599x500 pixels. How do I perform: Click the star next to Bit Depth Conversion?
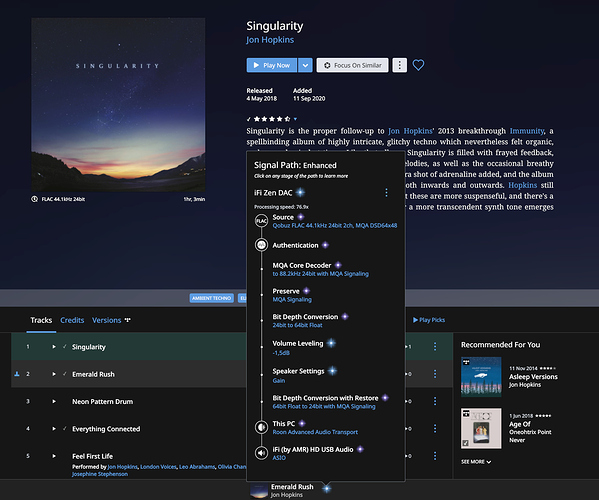coord(345,317)
